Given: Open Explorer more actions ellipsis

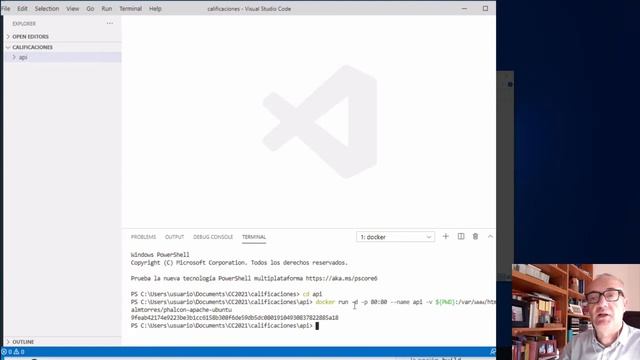Looking at the screenshot, I should click(x=110, y=23).
